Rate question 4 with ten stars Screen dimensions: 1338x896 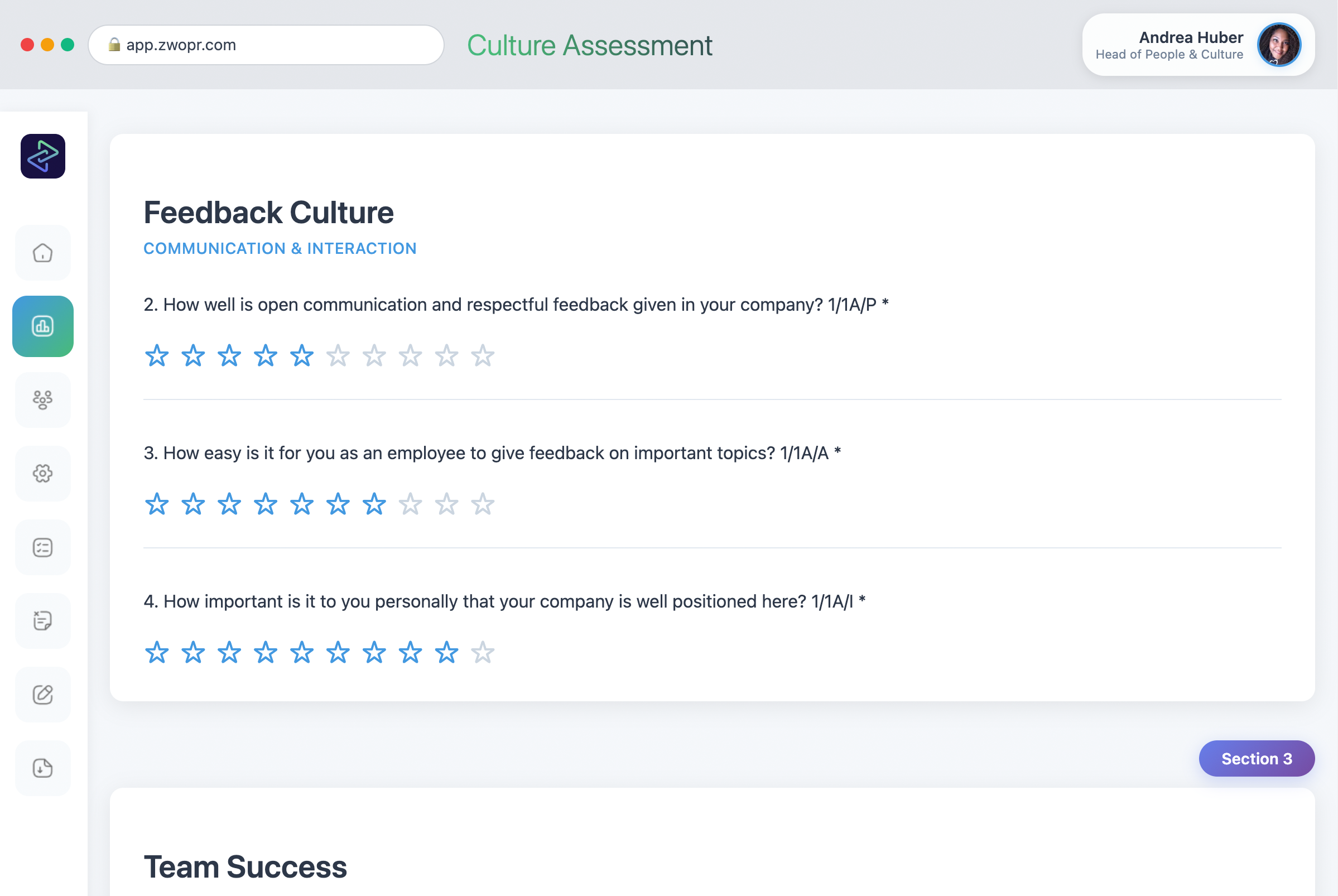(482, 653)
